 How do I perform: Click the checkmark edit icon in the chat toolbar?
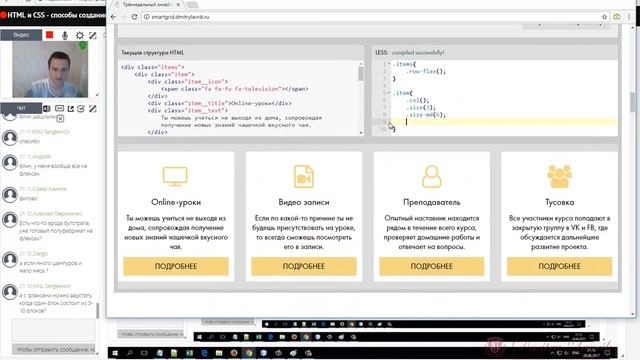[x=81, y=109]
